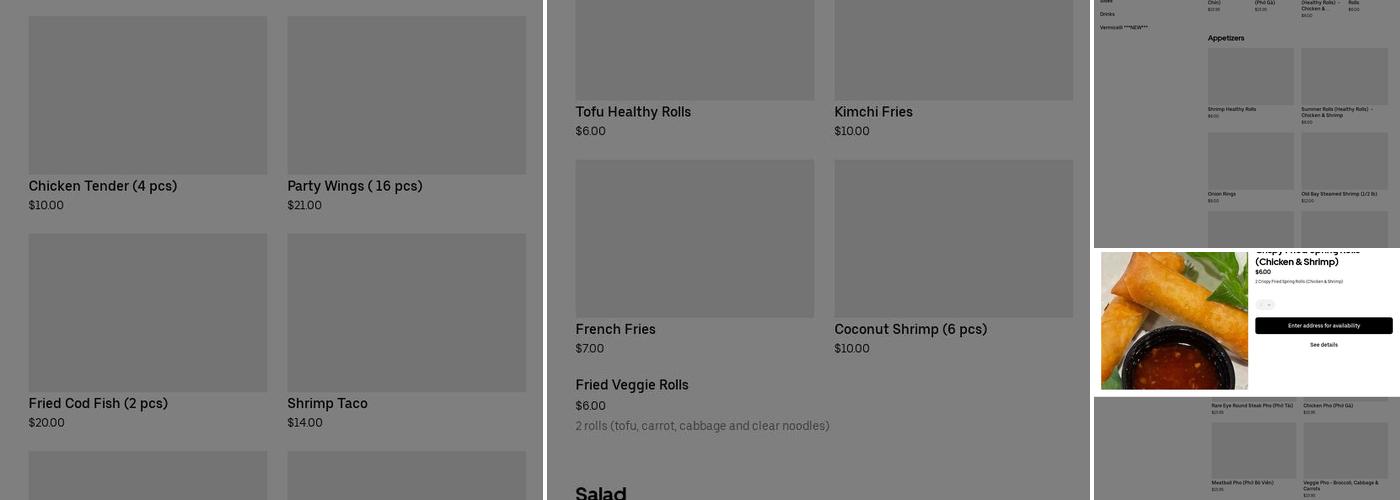Select the Vermicelli NEW menu category

coord(1124,28)
